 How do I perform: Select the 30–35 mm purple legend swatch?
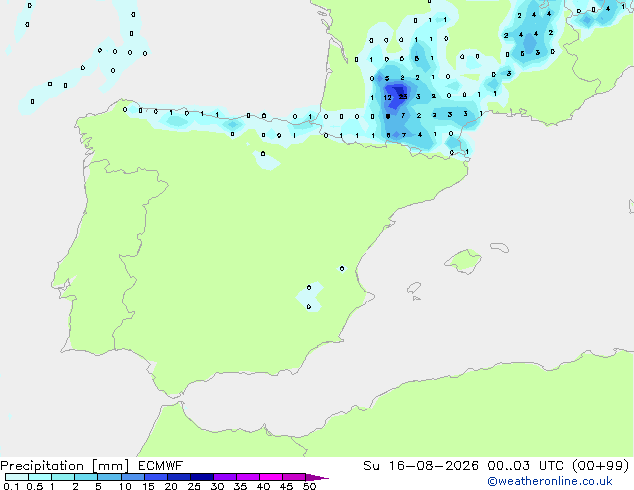(x=225, y=477)
